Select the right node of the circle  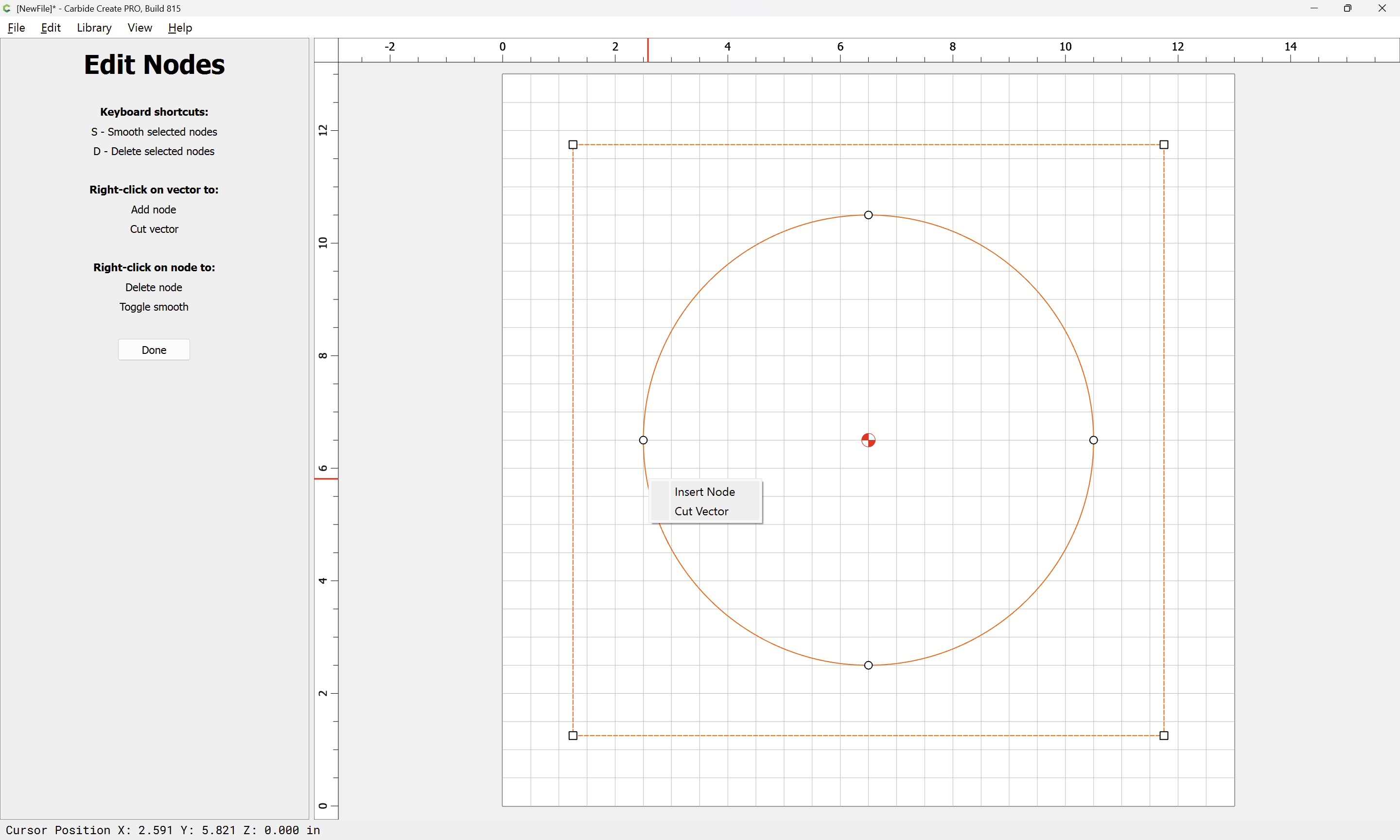tap(1093, 440)
